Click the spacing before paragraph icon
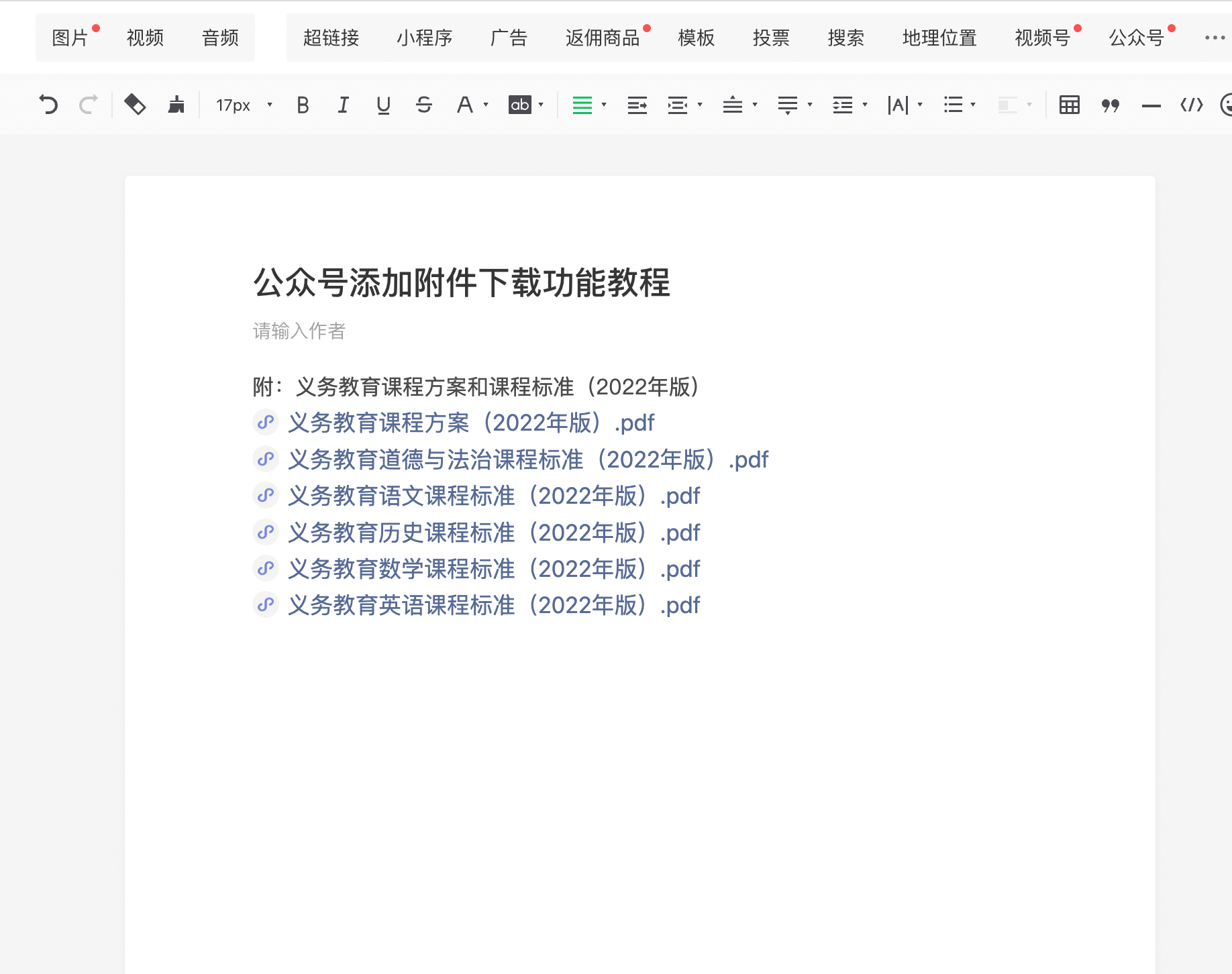1232x974 pixels. (732, 105)
